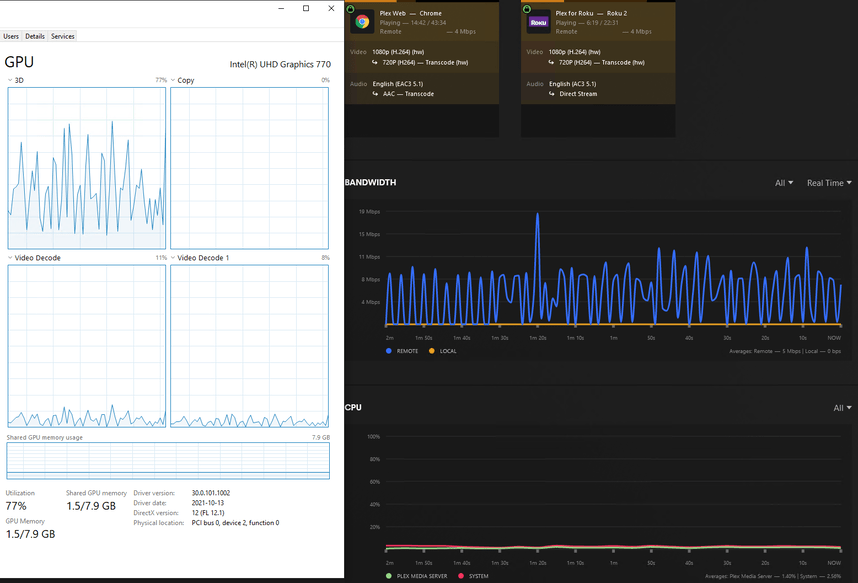The image size is (858, 583).
Task: Maximize the Task Manager window
Action: (x=306, y=8)
